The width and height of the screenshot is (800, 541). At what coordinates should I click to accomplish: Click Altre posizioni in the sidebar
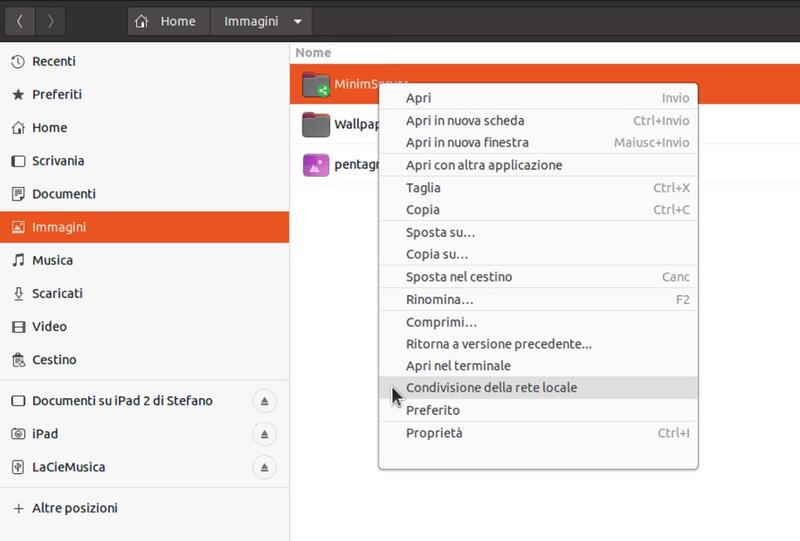[74, 508]
